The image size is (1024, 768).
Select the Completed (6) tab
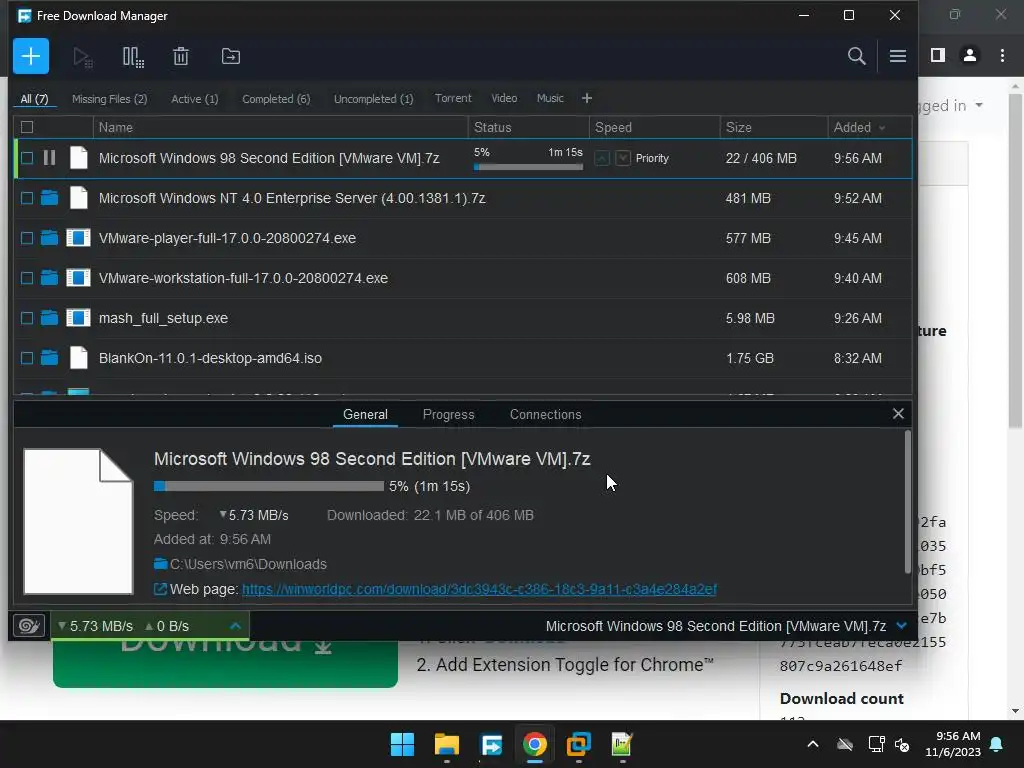[276, 99]
